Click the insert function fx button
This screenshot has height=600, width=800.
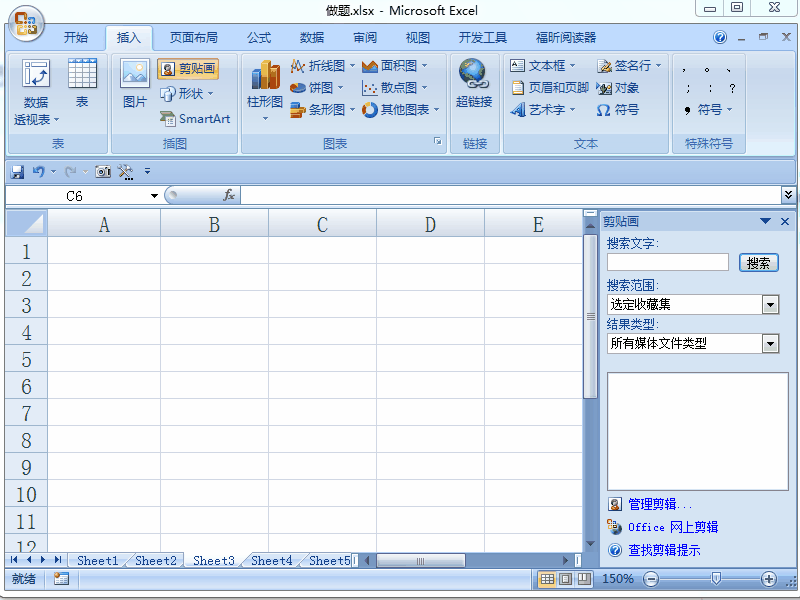click(x=229, y=195)
